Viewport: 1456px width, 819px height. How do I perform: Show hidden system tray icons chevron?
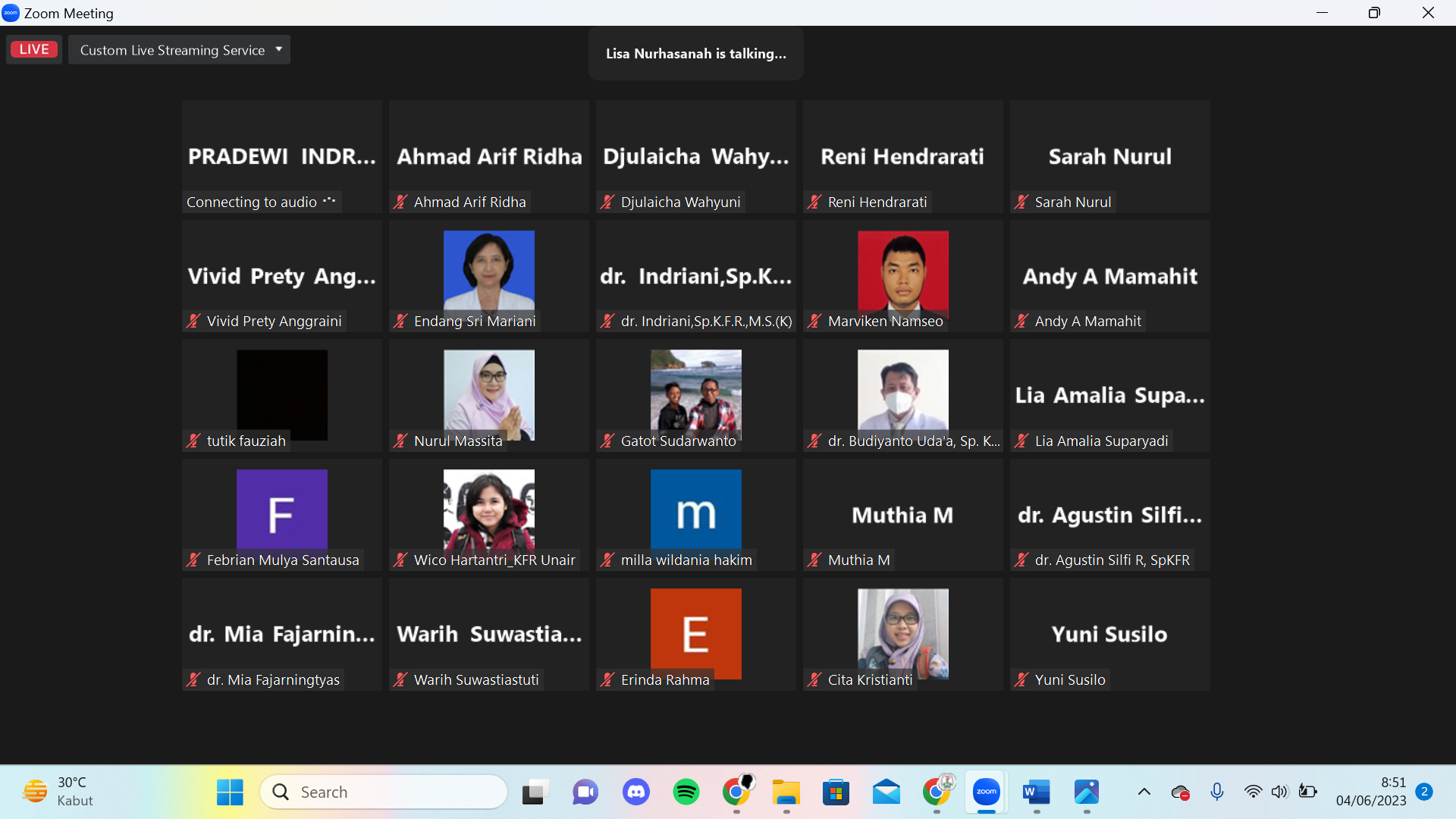click(1144, 792)
